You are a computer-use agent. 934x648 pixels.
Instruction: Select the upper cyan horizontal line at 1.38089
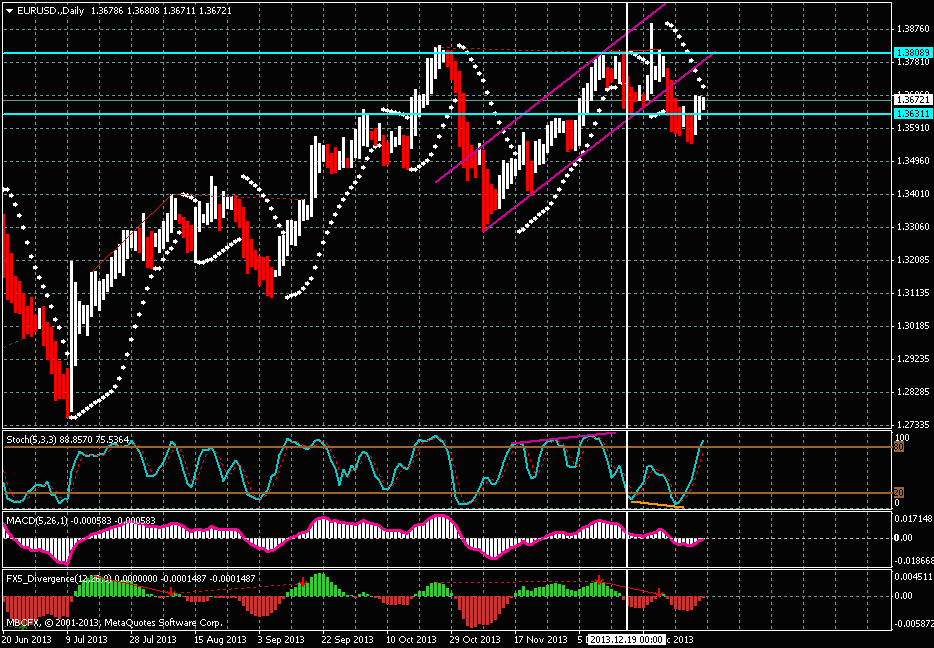(300, 52)
